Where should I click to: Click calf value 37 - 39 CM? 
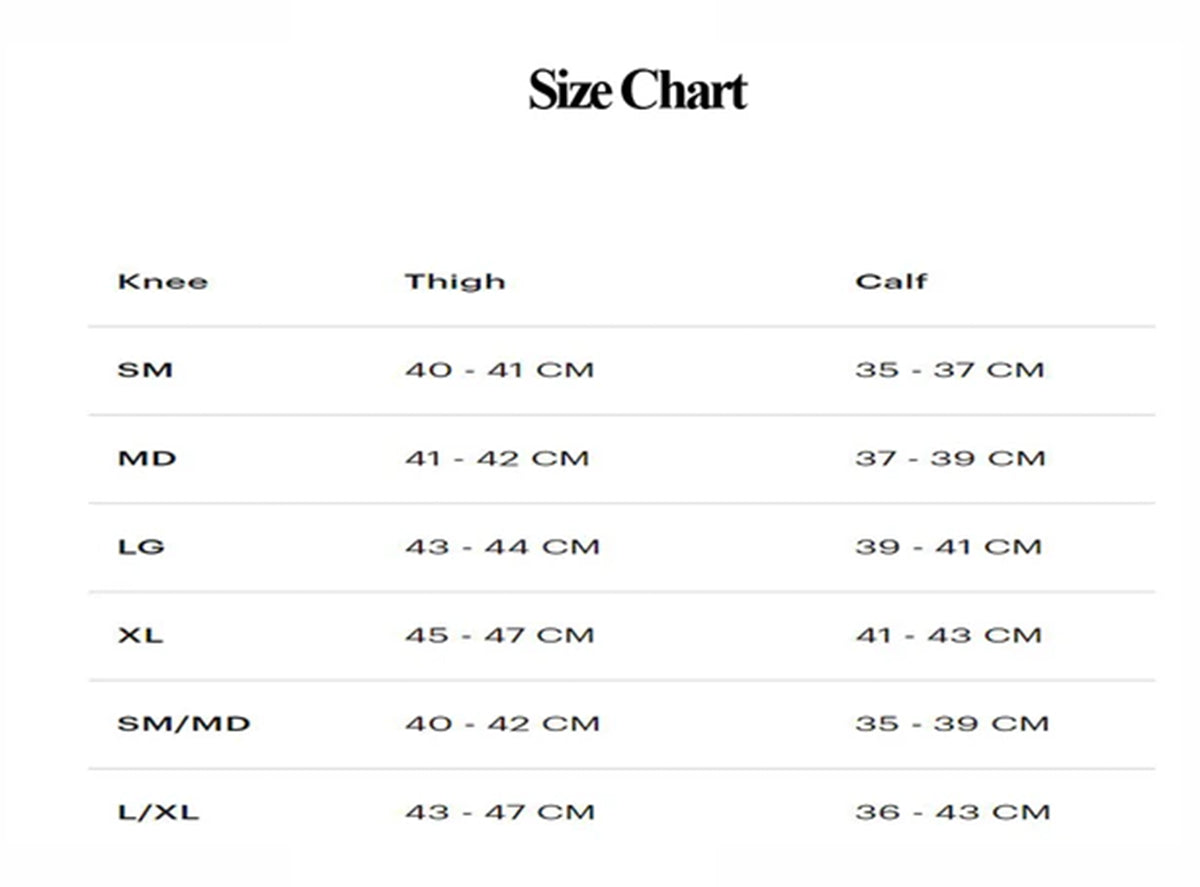(x=949, y=458)
